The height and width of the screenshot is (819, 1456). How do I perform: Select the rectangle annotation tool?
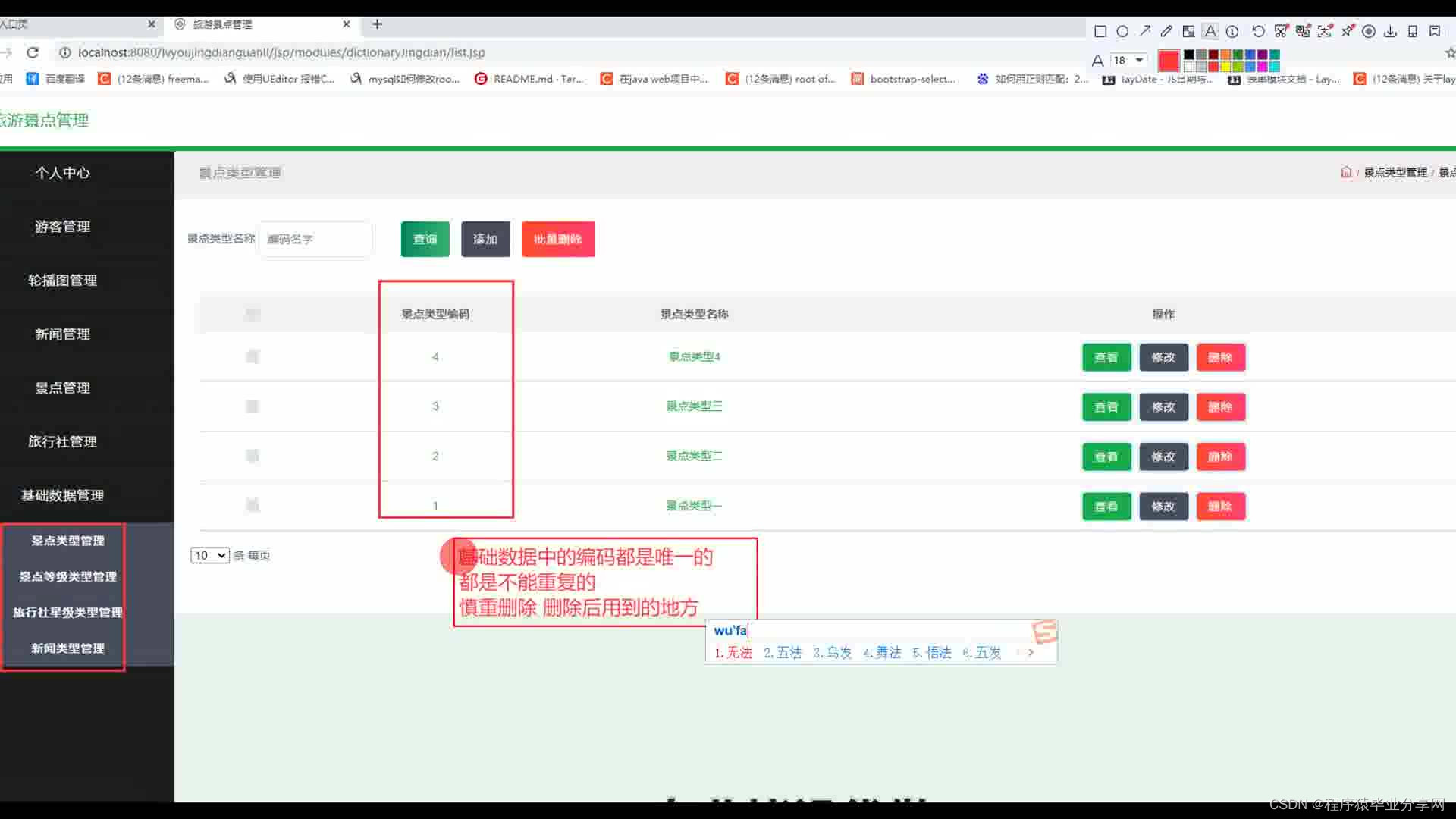(1100, 31)
